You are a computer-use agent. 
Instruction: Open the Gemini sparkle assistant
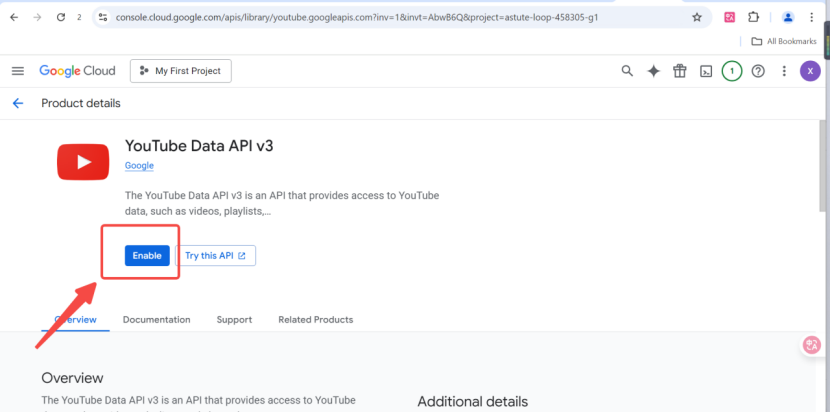(654, 71)
